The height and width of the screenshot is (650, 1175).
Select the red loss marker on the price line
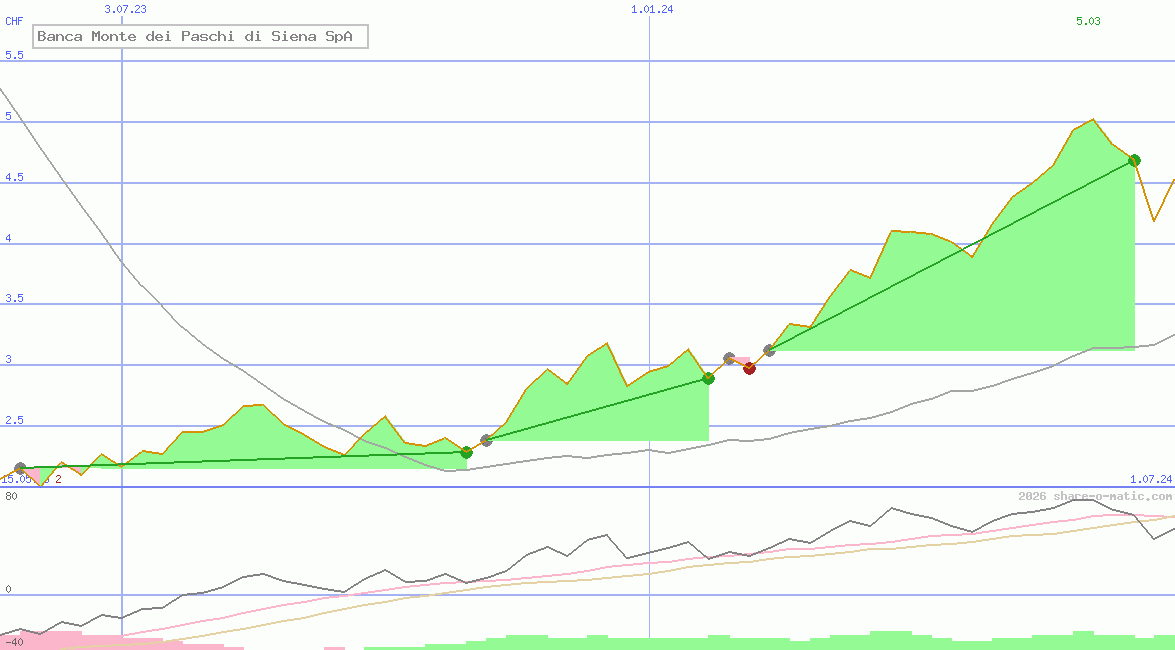(x=749, y=368)
